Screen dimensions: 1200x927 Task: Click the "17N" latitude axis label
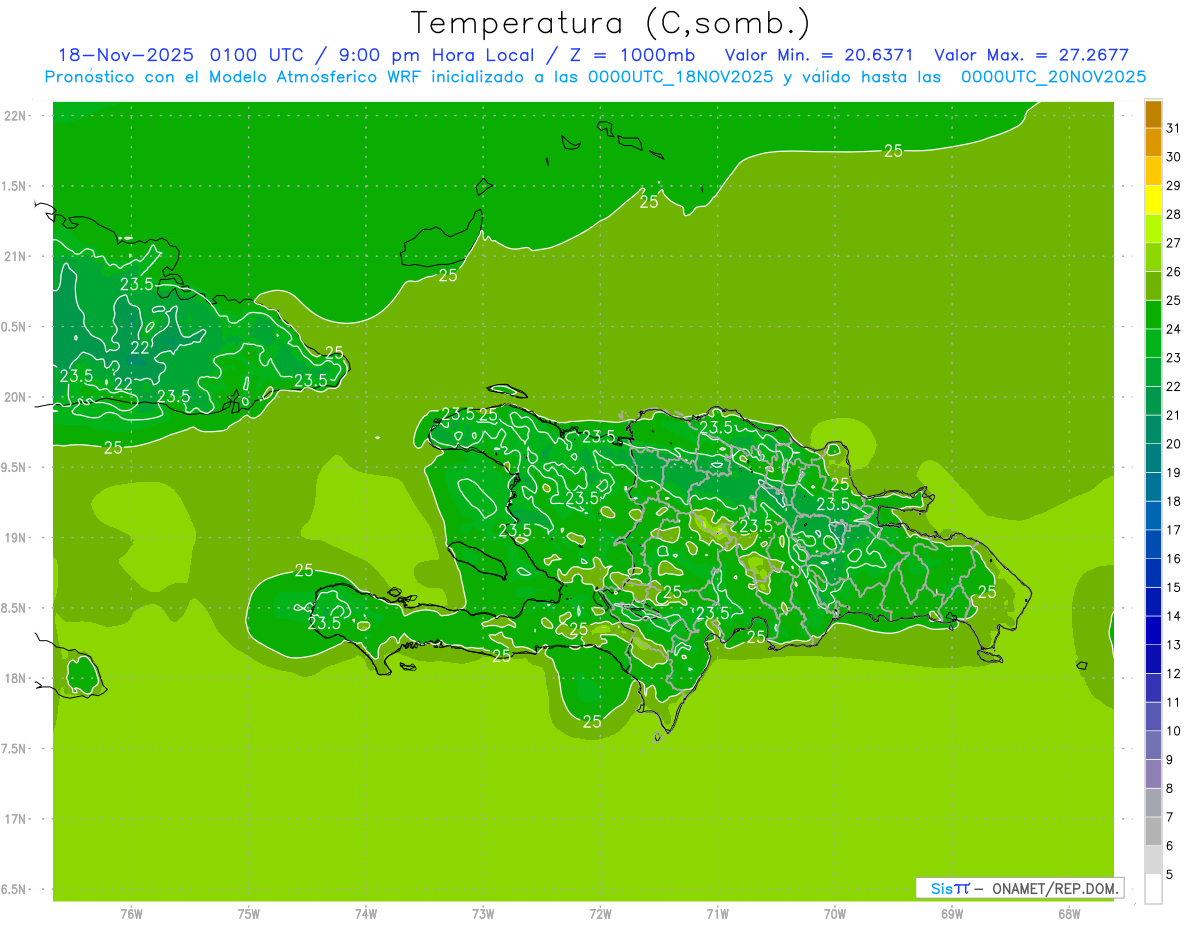[16, 819]
